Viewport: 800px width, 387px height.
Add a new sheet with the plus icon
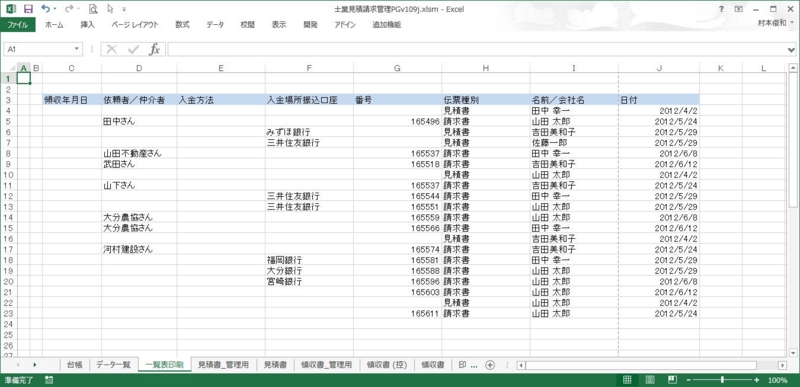click(490, 365)
